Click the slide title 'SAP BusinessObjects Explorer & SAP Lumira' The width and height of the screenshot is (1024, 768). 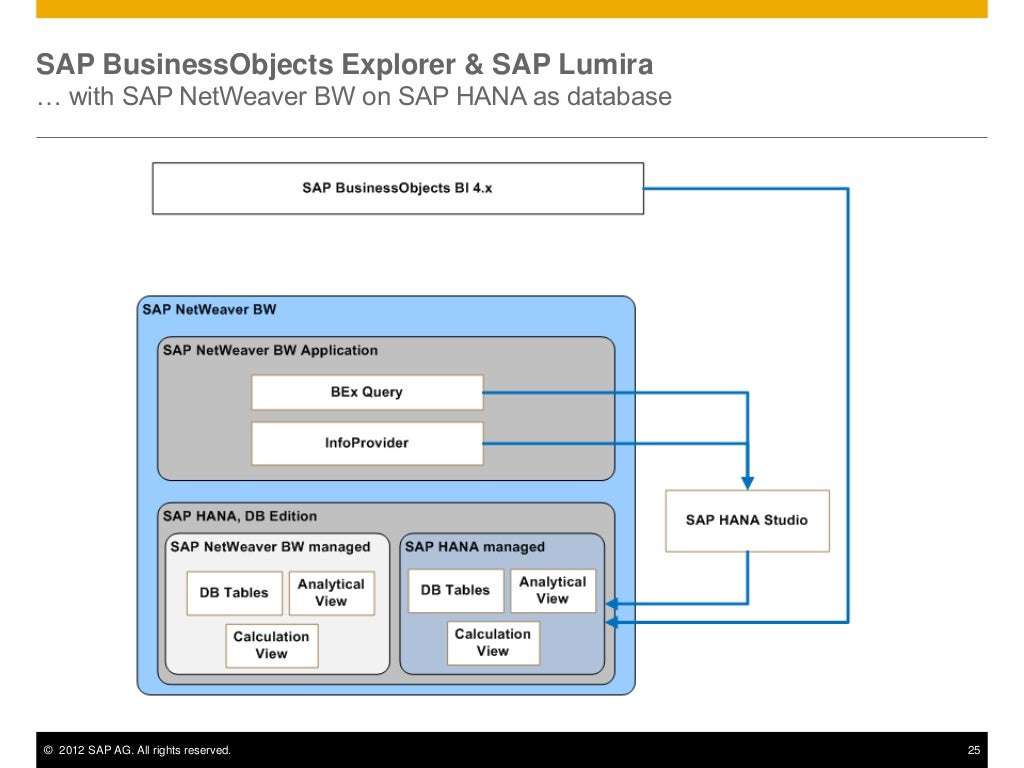pyautogui.click(x=345, y=65)
